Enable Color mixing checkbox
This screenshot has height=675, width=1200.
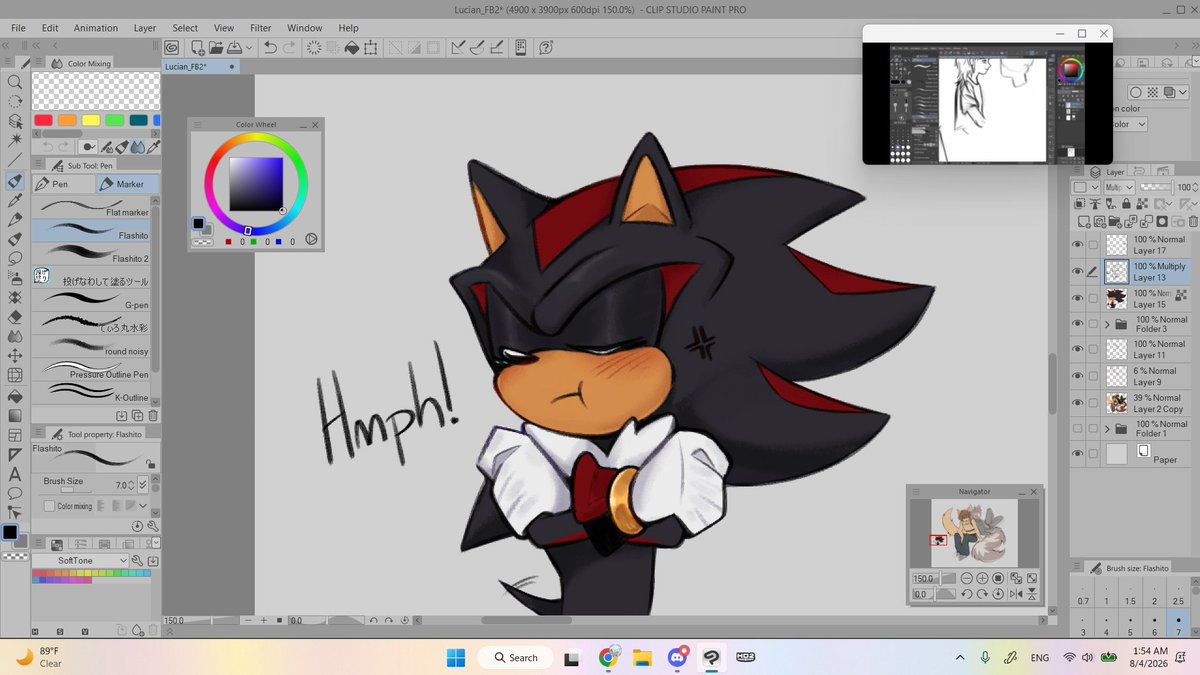(x=49, y=506)
